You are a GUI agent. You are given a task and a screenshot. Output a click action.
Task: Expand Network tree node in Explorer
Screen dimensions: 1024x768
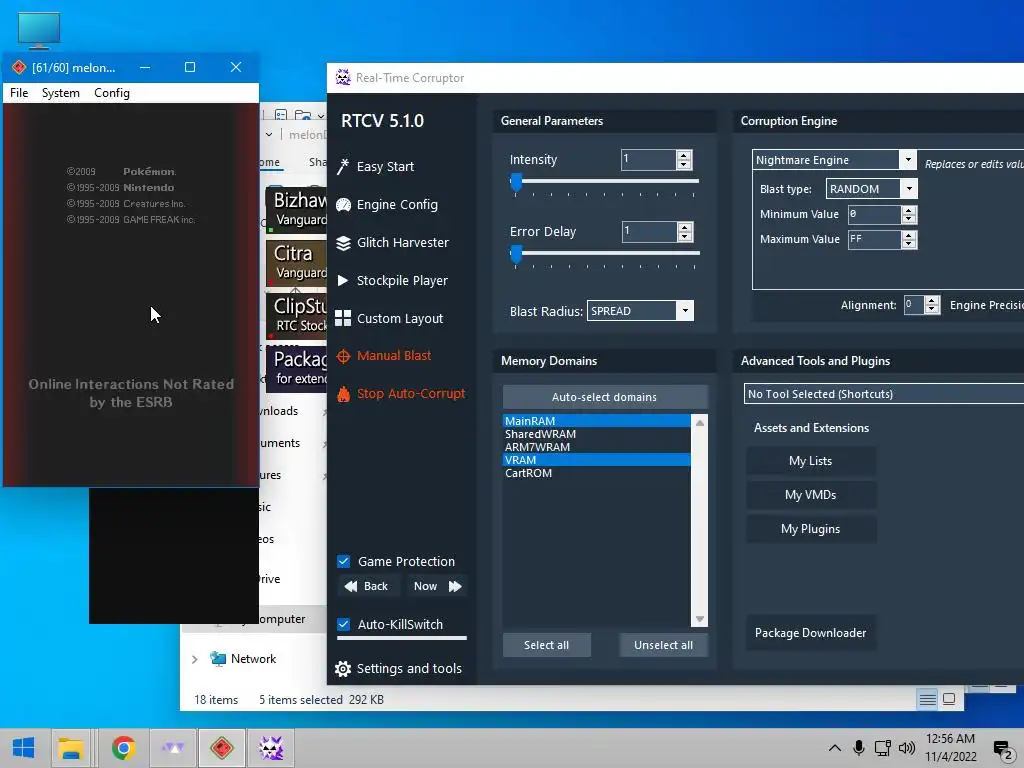click(195, 660)
